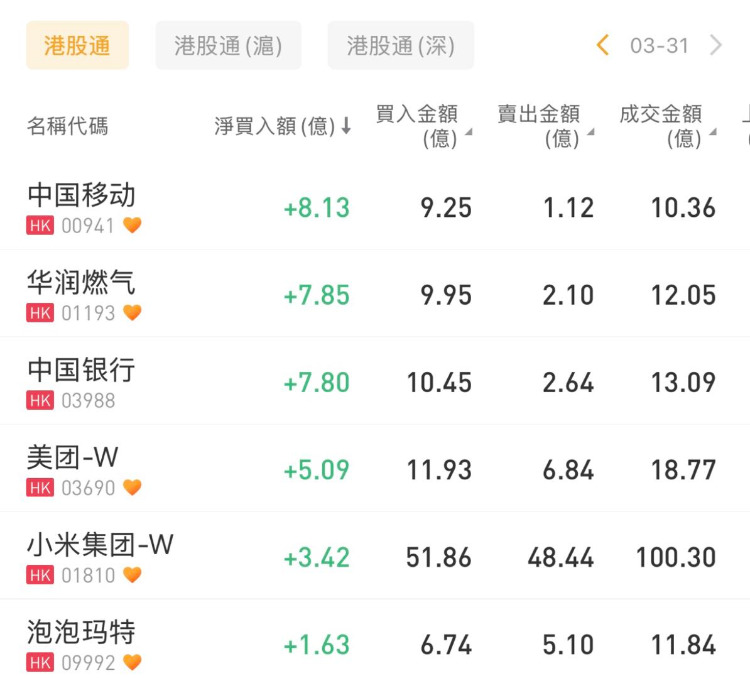Open 华润燃气 stock name
Screen dimensions: 750x678
coord(81,282)
